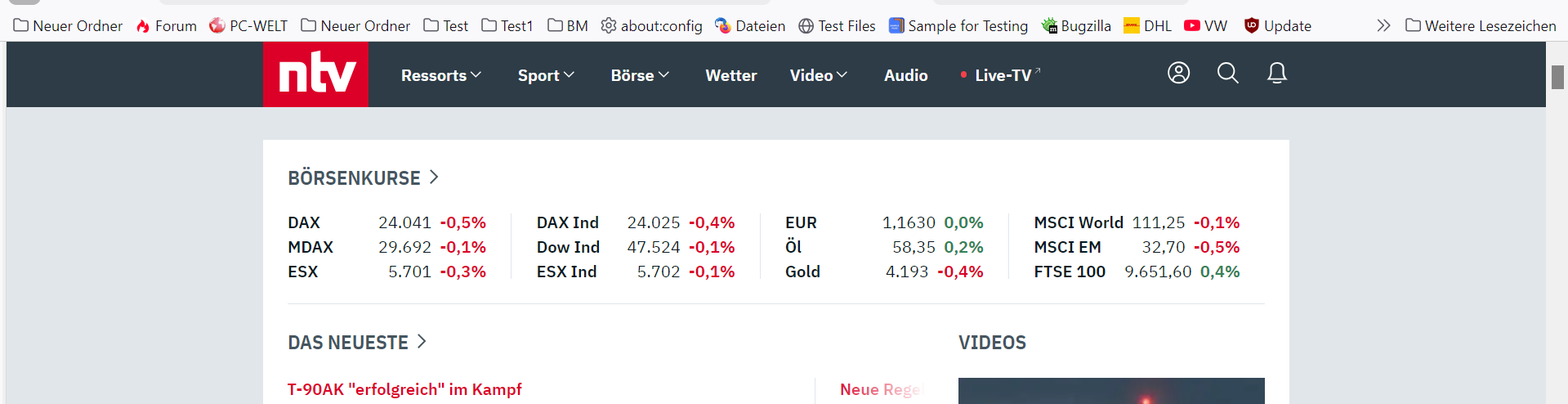
Task: Open the DHL bookmark
Action: click(1147, 26)
